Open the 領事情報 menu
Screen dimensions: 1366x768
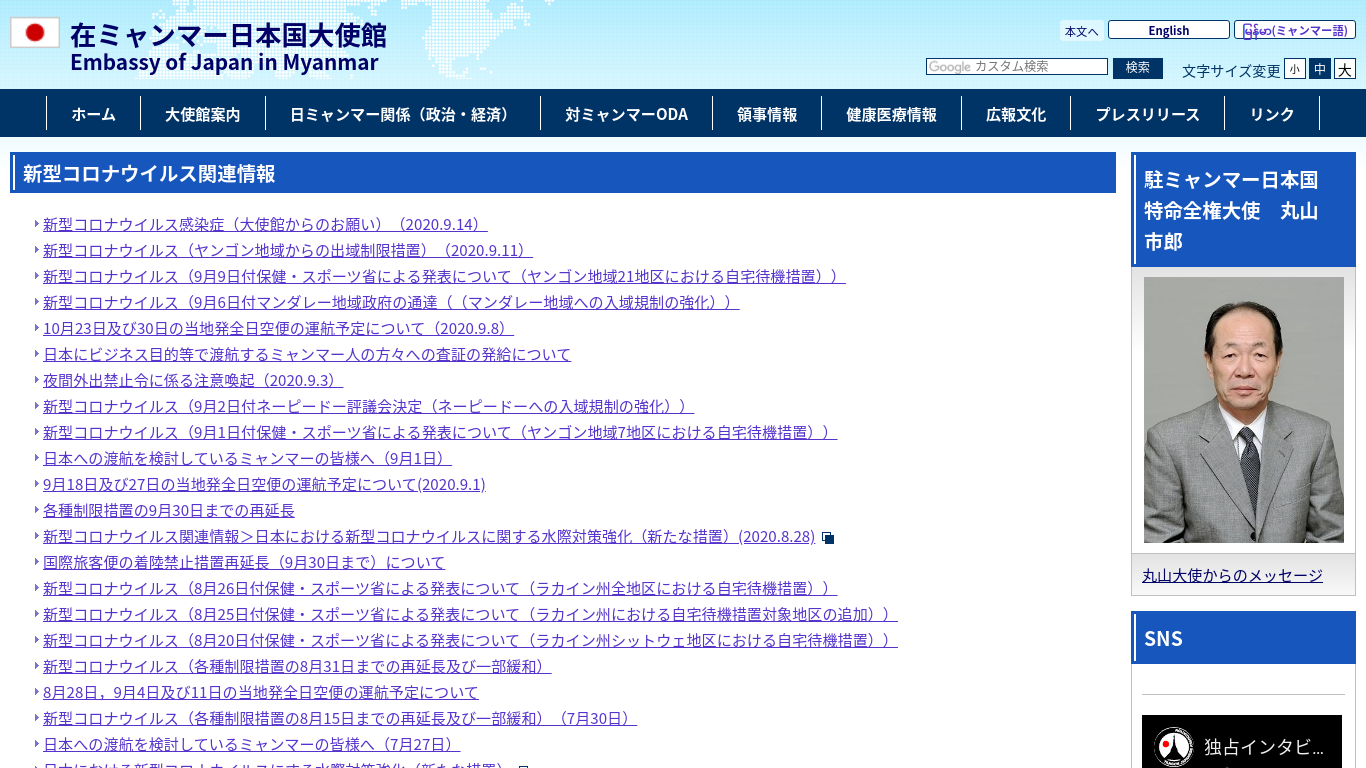(767, 114)
